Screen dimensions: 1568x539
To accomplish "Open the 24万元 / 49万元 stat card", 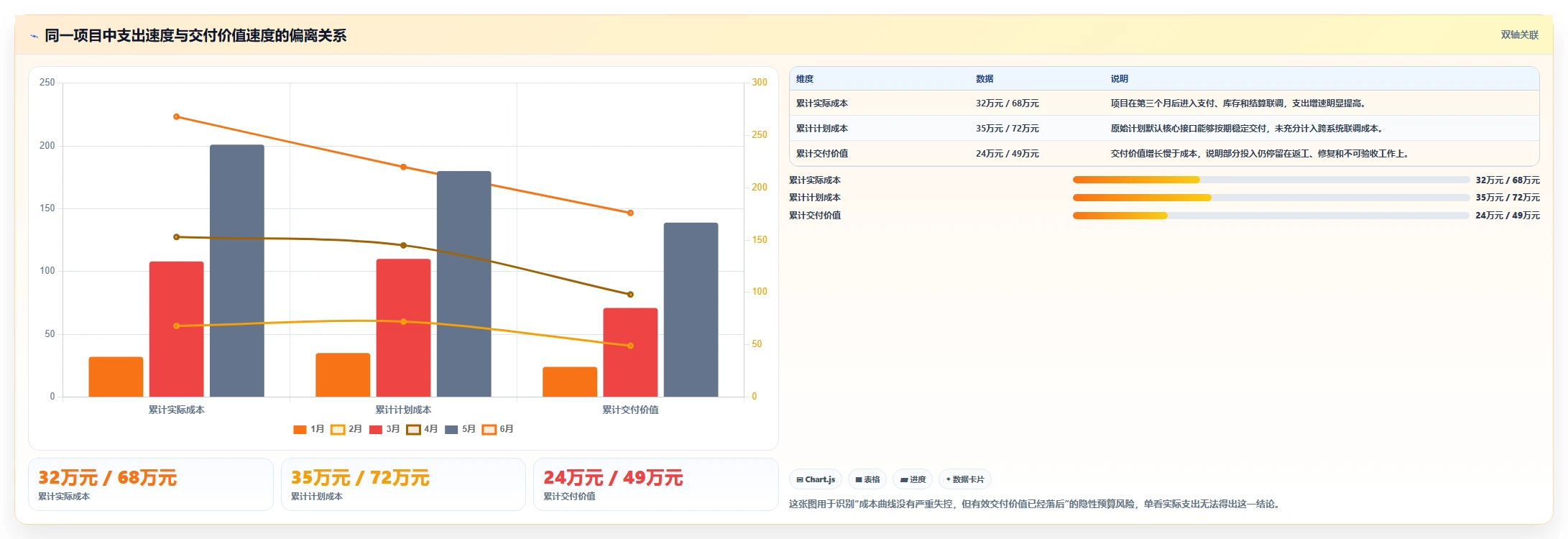I will 656,484.
